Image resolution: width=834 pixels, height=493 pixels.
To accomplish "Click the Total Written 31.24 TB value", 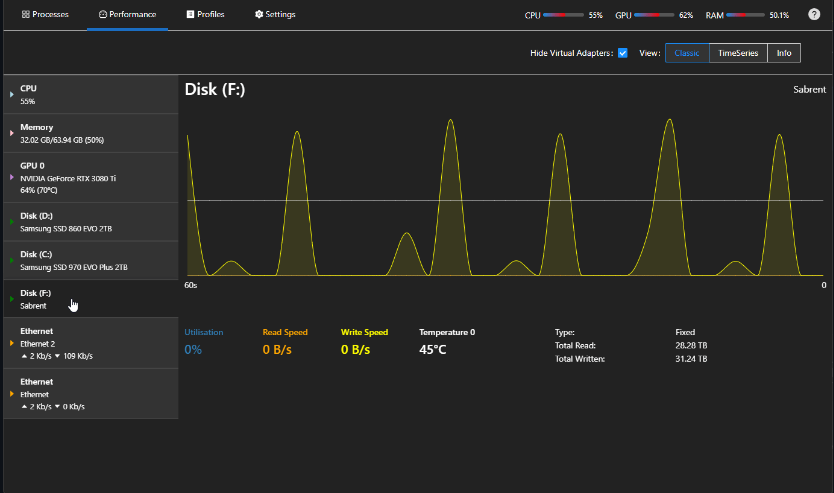I will (x=691, y=359).
